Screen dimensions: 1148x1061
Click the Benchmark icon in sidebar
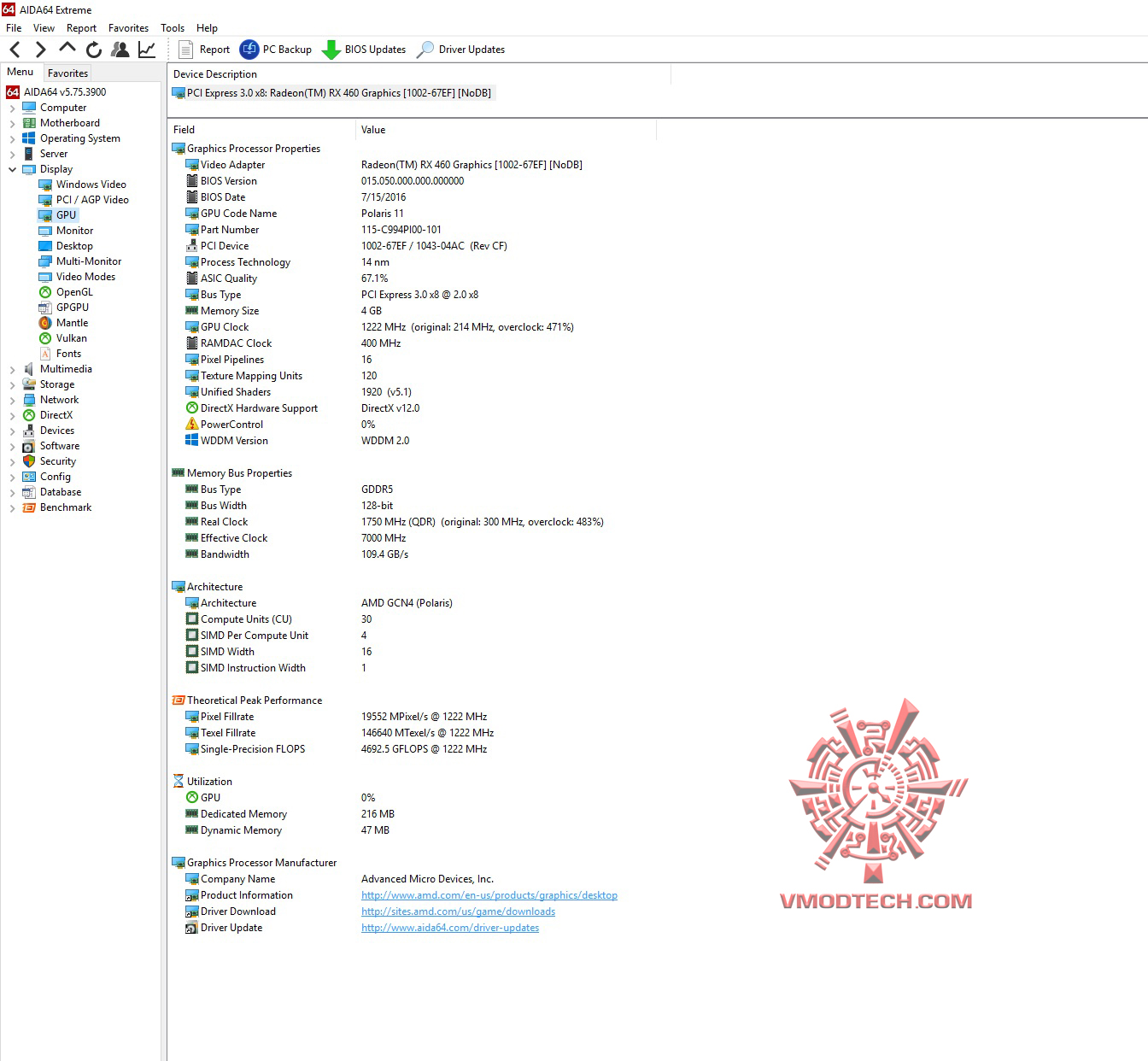(x=29, y=507)
